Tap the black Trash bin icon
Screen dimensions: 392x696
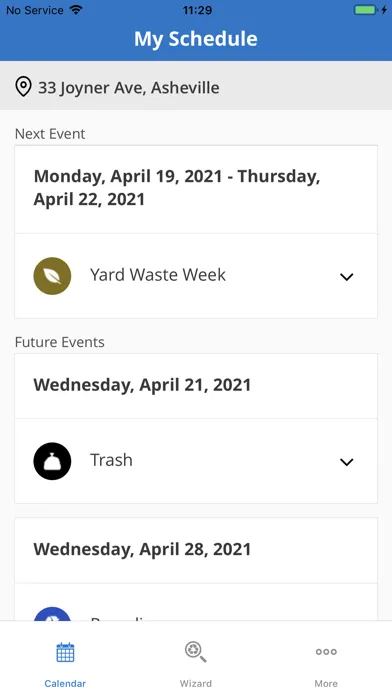(x=52, y=461)
